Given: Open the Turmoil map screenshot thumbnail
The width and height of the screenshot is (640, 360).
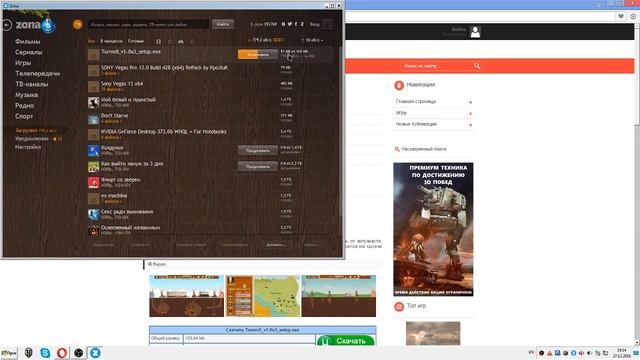Looking at the screenshot, I should pos(263,296).
